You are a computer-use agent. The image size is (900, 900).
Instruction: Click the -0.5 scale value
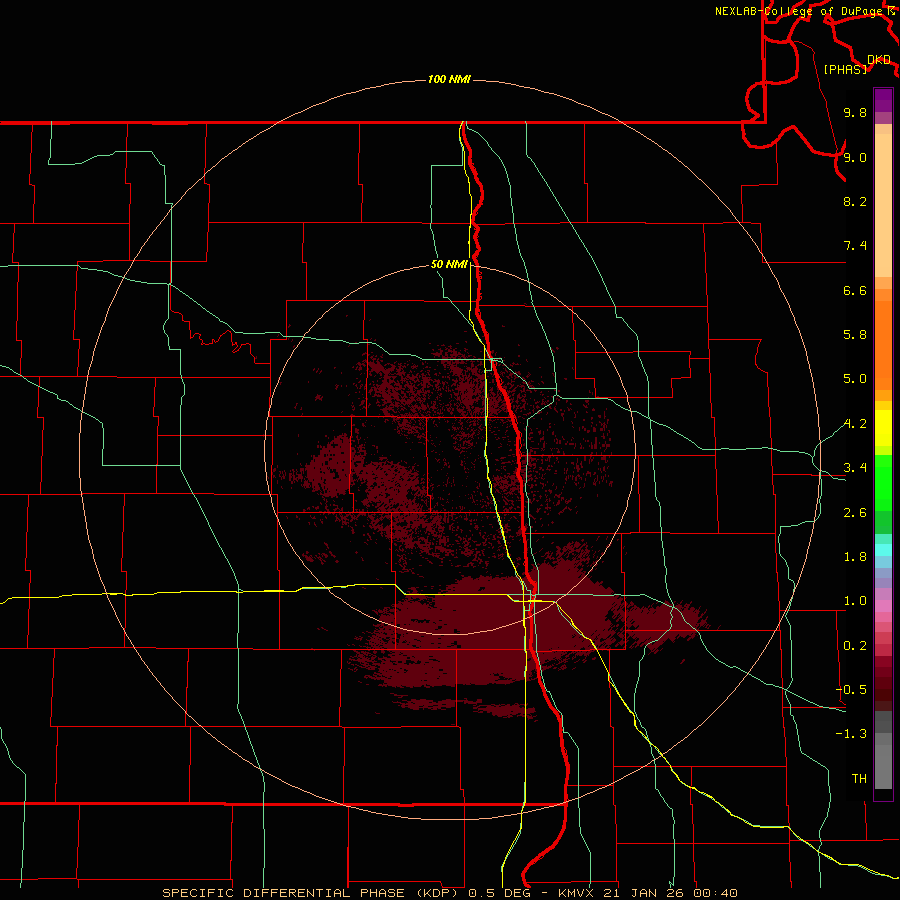coord(851,689)
